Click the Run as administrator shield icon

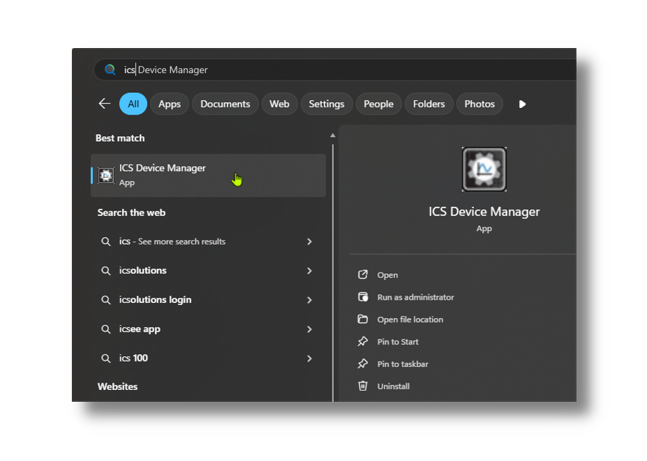(x=362, y=297)
